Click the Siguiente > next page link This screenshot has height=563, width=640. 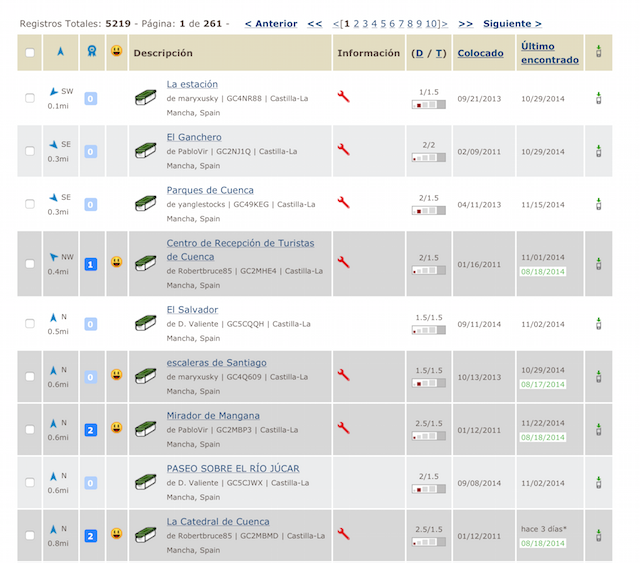pyautogui.click(x=512, y=23)
